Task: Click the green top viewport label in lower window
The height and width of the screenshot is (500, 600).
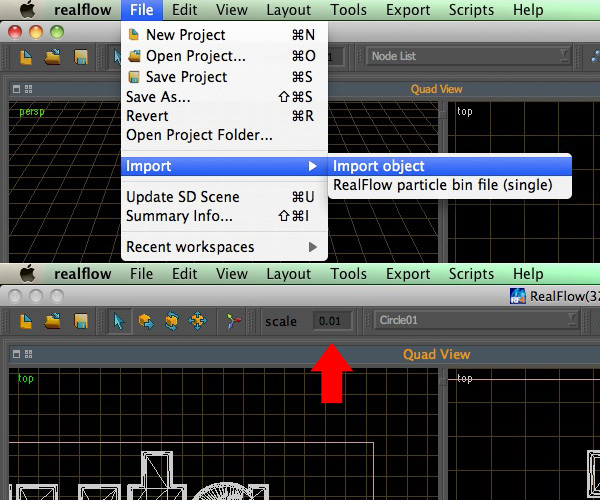Action: pyautogui.click(x=26, y=378)
